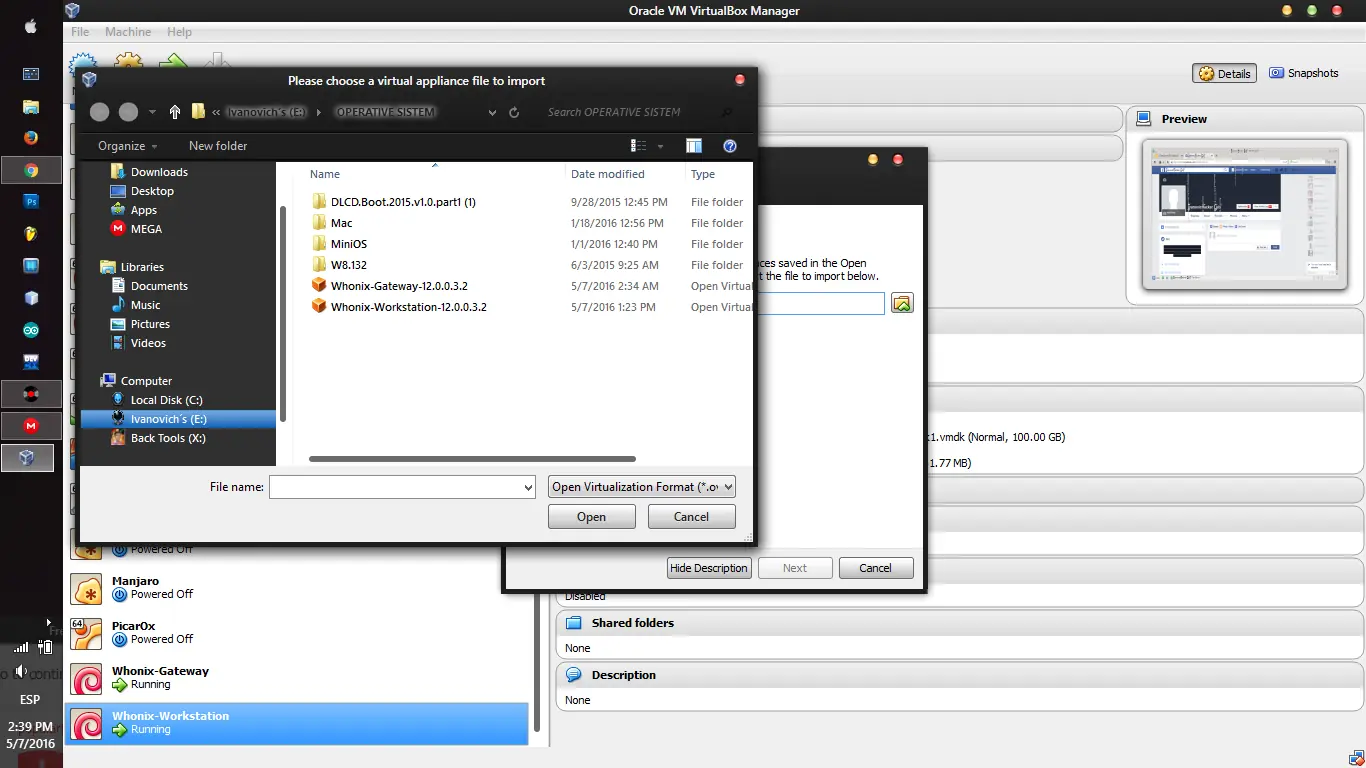
Task: Open MEGA app in the side taskbar
Action: pos(31,425)
